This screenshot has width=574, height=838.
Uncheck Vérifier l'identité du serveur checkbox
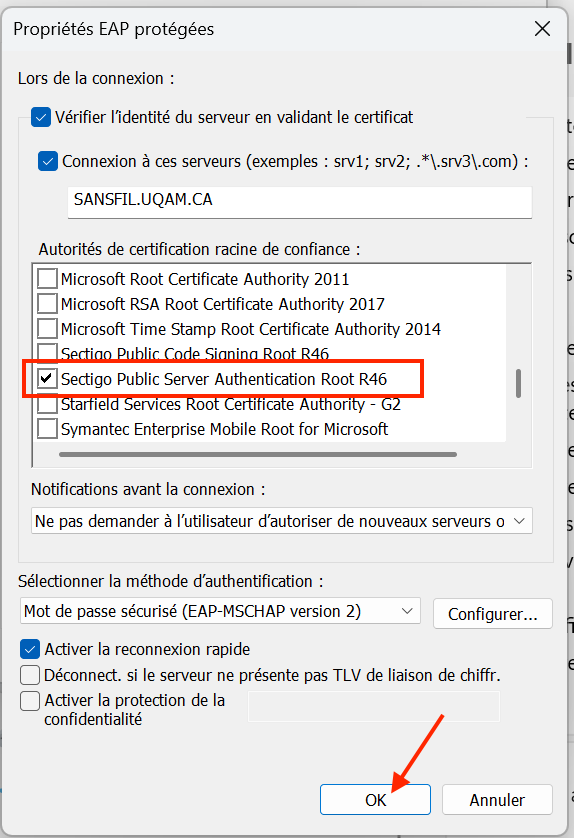pos(41,117)
